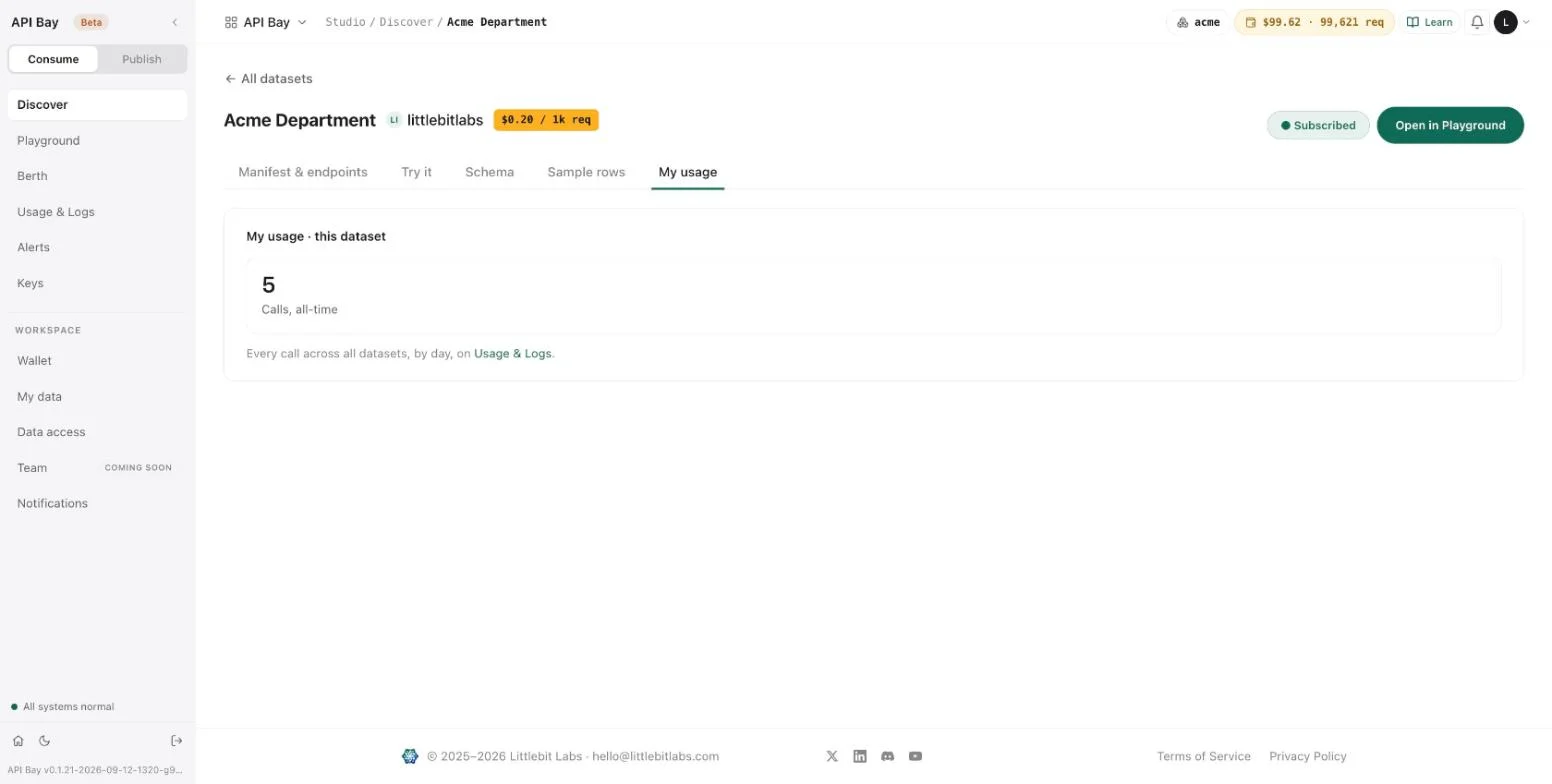1552x784 pixels.
Task: Go back to All datasets
Action: (x=268, y=79)
